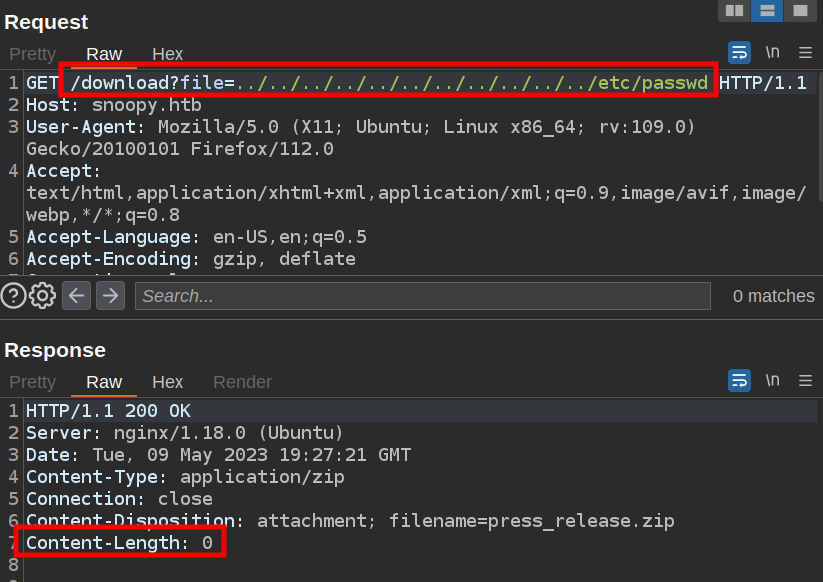823x582 pixels.
Task: Open the Response Render tab
Action: [242, 382]
